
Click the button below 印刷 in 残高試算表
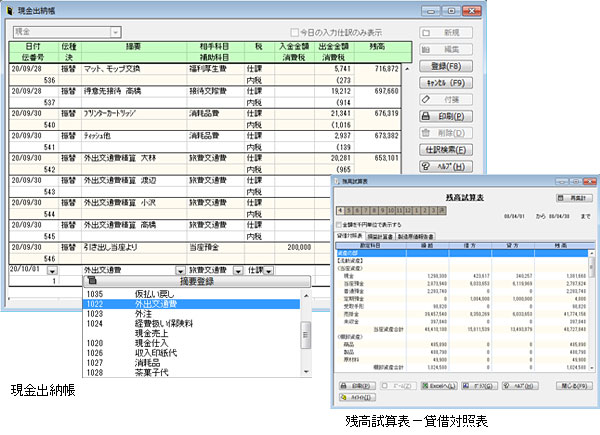(357, 397)
